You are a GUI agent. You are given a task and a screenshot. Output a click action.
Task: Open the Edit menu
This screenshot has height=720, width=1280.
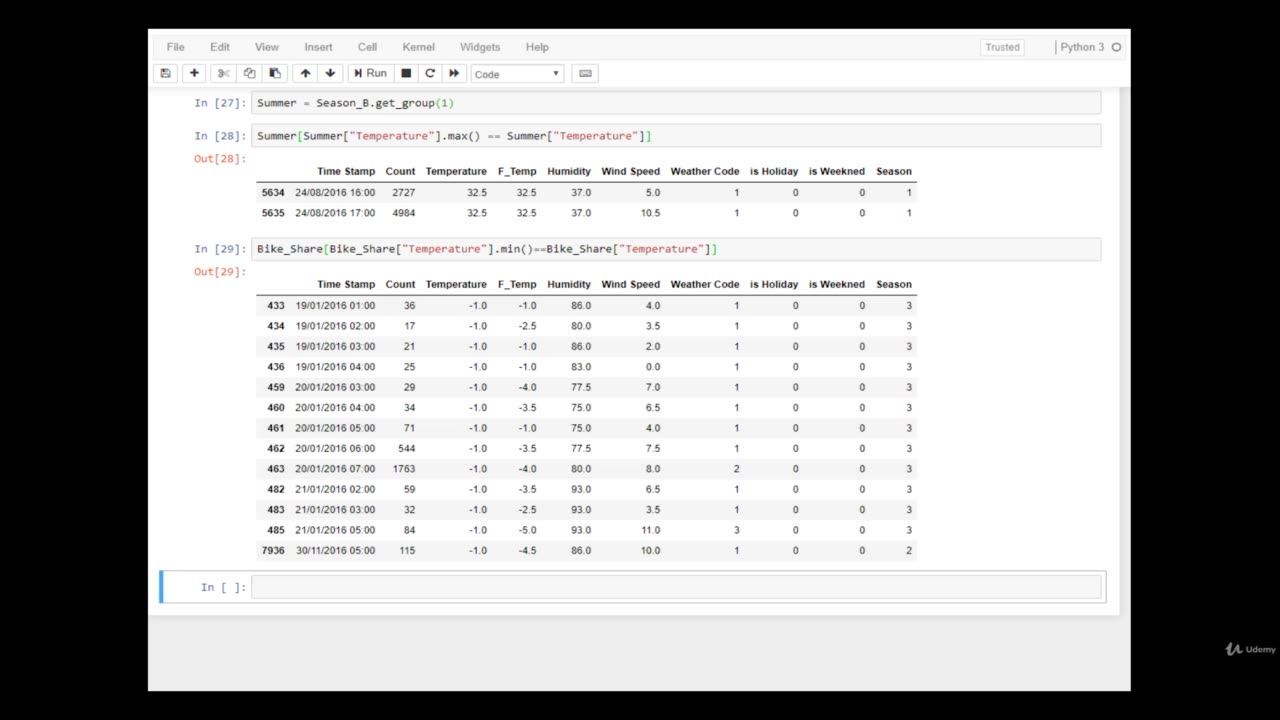(x=220, y=47)
